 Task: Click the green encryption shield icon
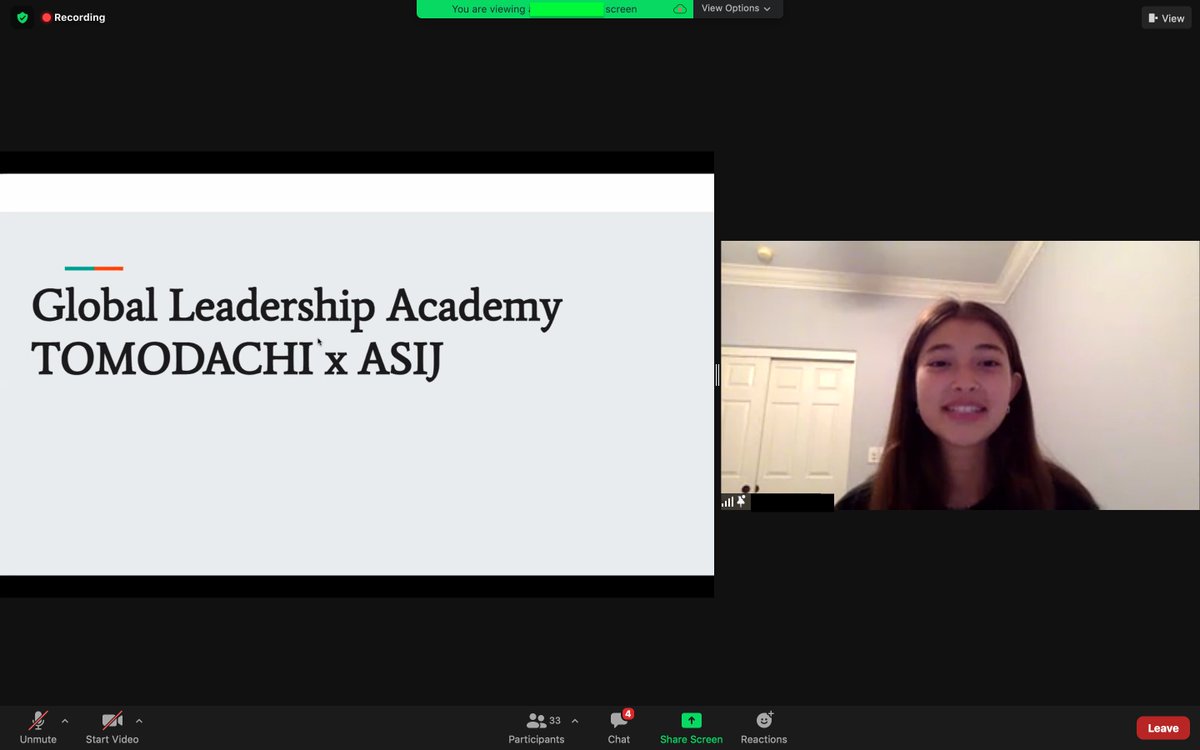[22, 18]
